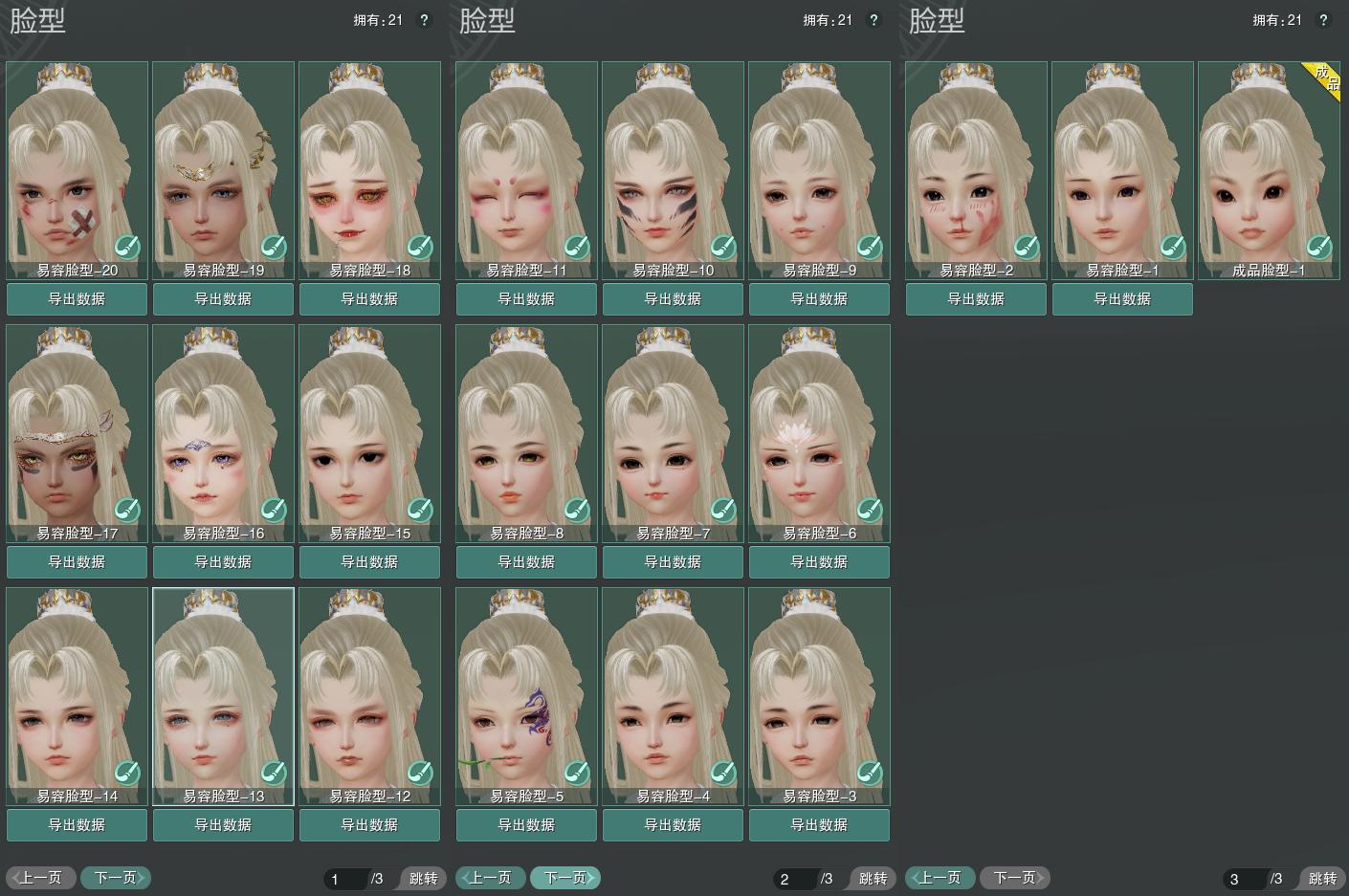Export data for 易容脸型-10
The image size is (1349, 896).
point(674,299)
